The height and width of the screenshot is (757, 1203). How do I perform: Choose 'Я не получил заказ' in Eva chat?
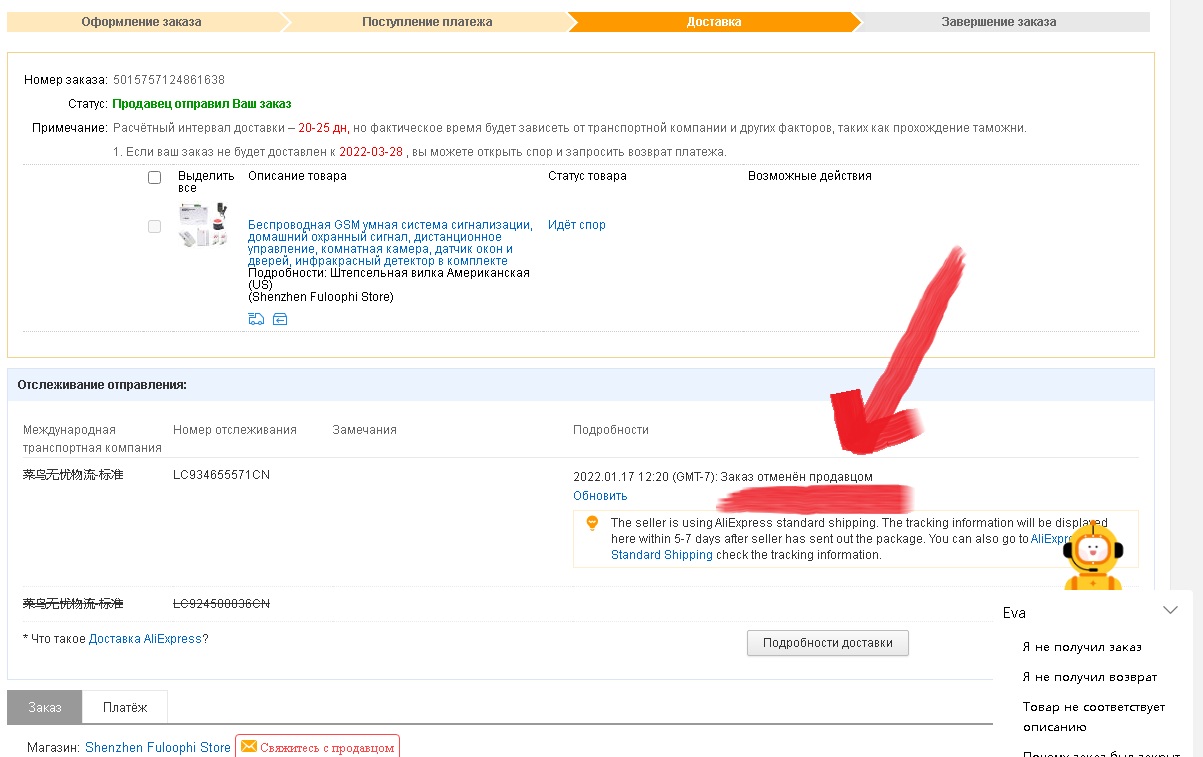(1082, 647)
